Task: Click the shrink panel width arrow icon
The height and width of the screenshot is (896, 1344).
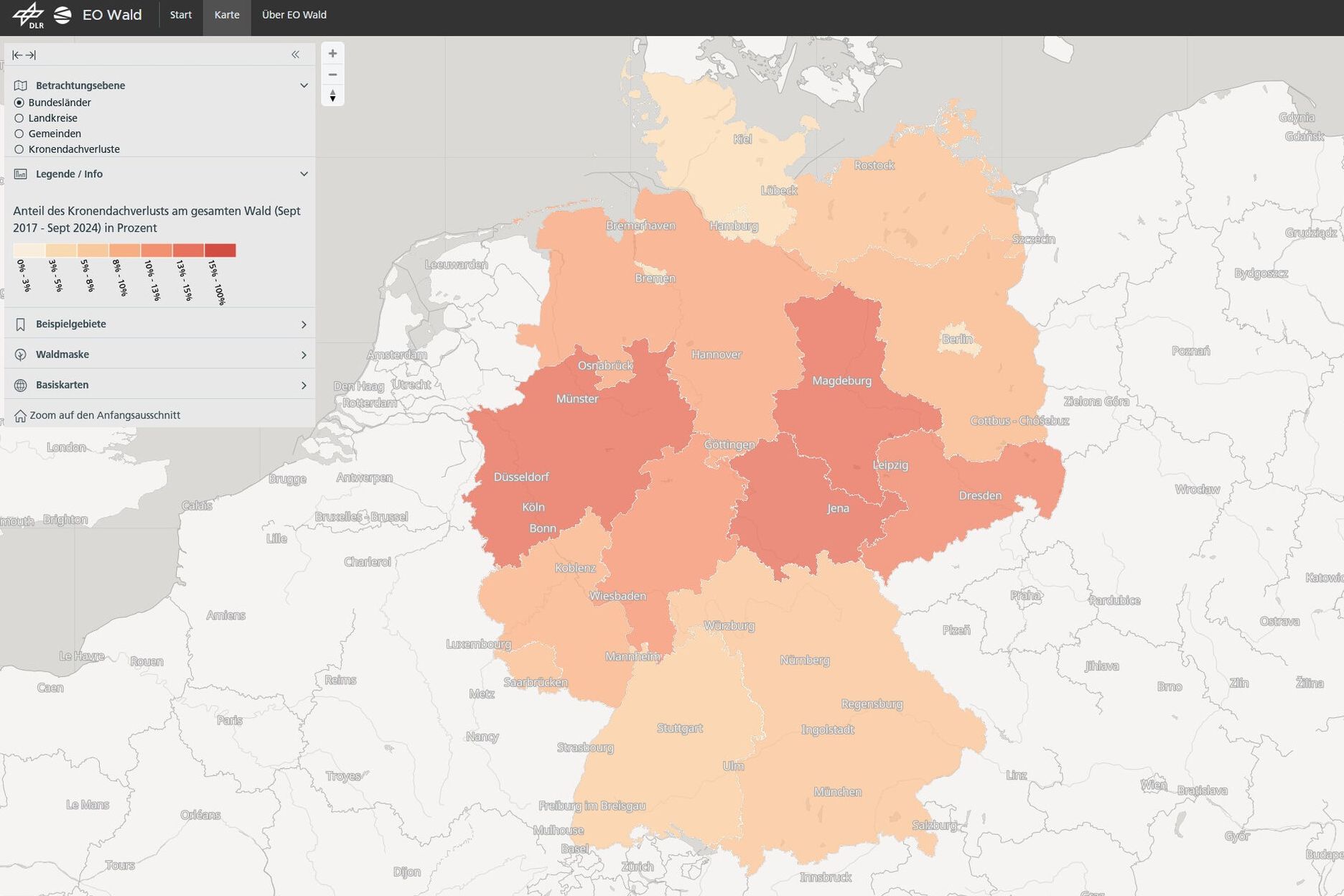Action: (17, 55)
